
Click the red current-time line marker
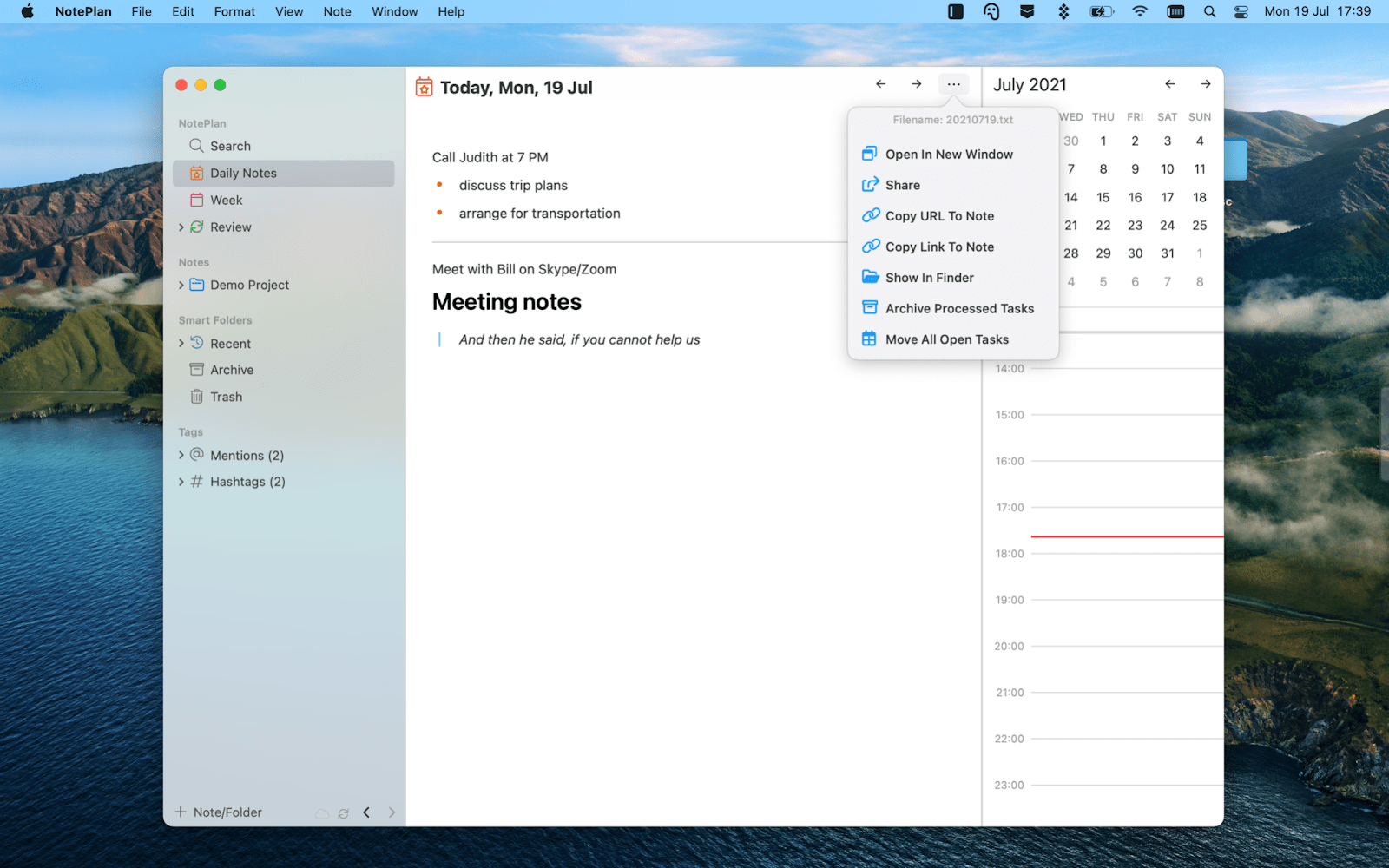(x=1127, y=536)
